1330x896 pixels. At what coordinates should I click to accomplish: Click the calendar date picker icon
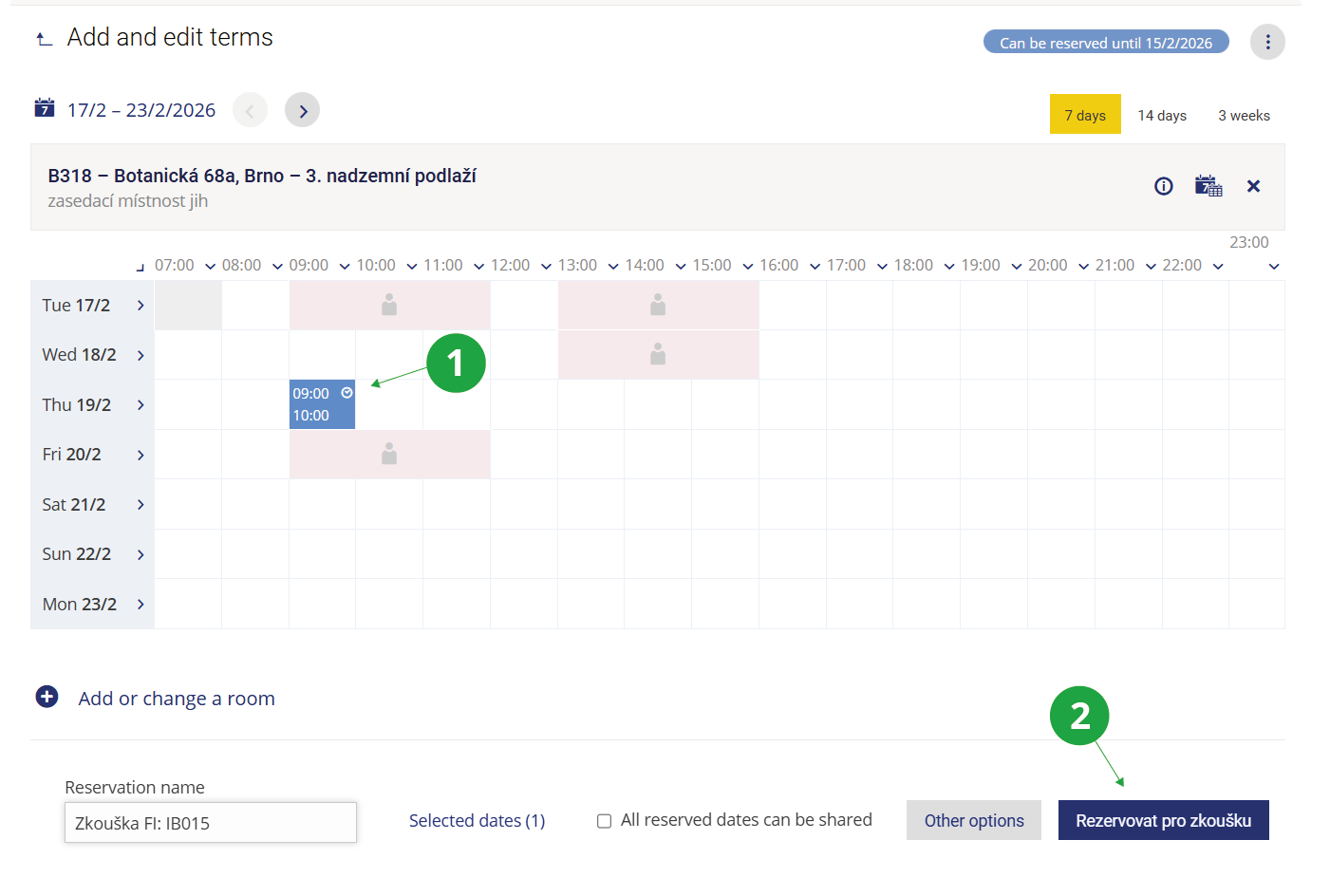[x=45, y=108]
